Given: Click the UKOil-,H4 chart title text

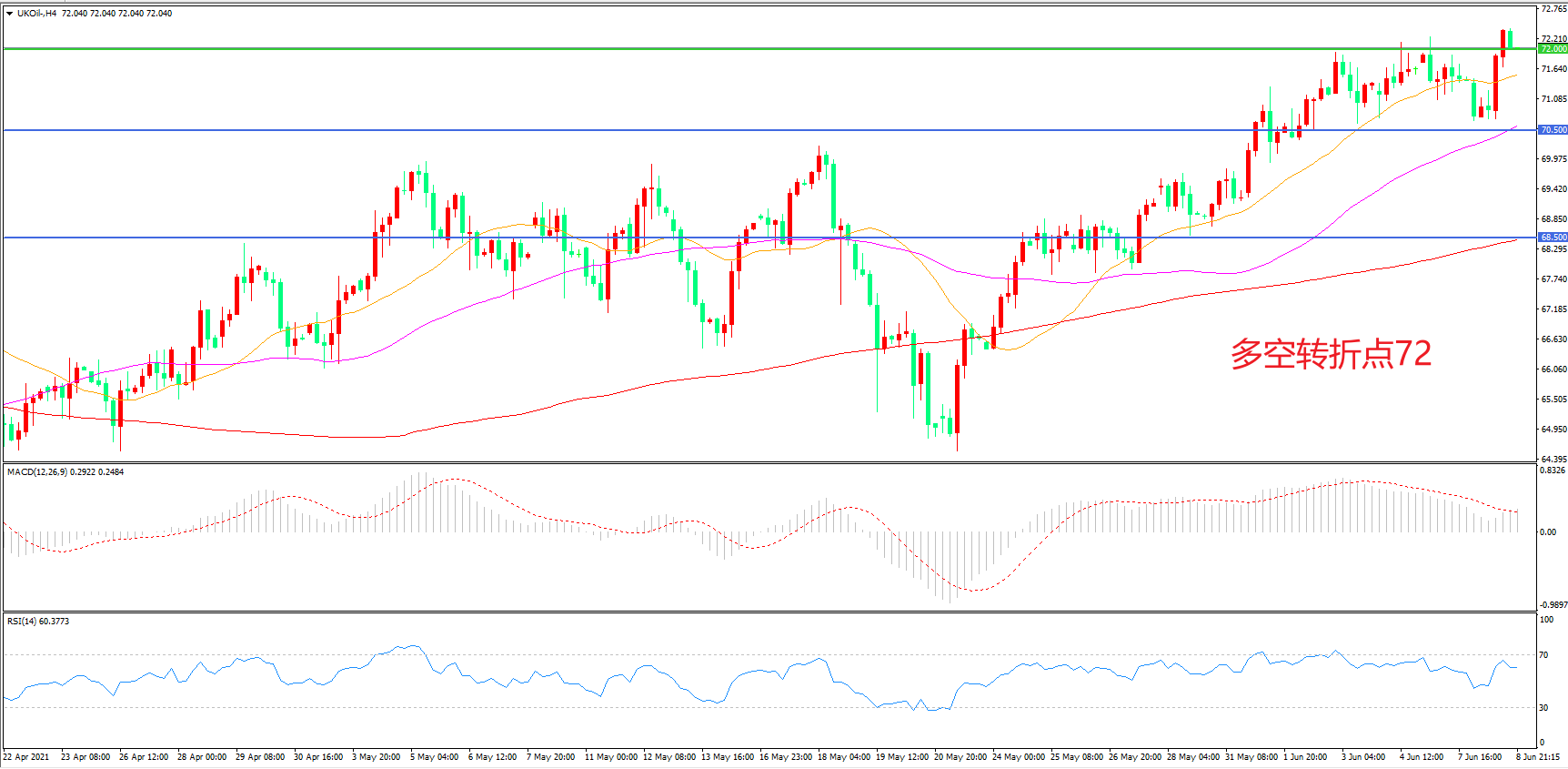Looking at the screenshot, I should [36, 14].
